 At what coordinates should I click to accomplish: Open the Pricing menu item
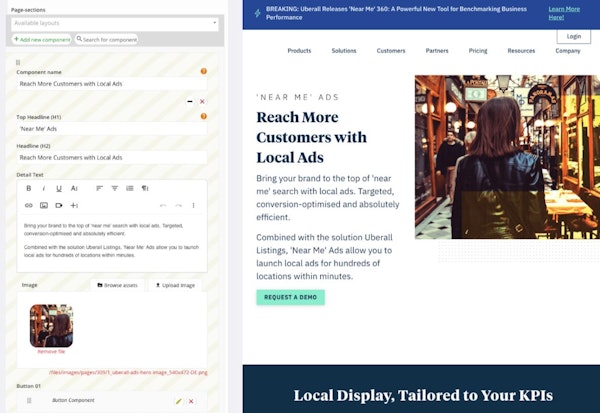tap(478, 51)
